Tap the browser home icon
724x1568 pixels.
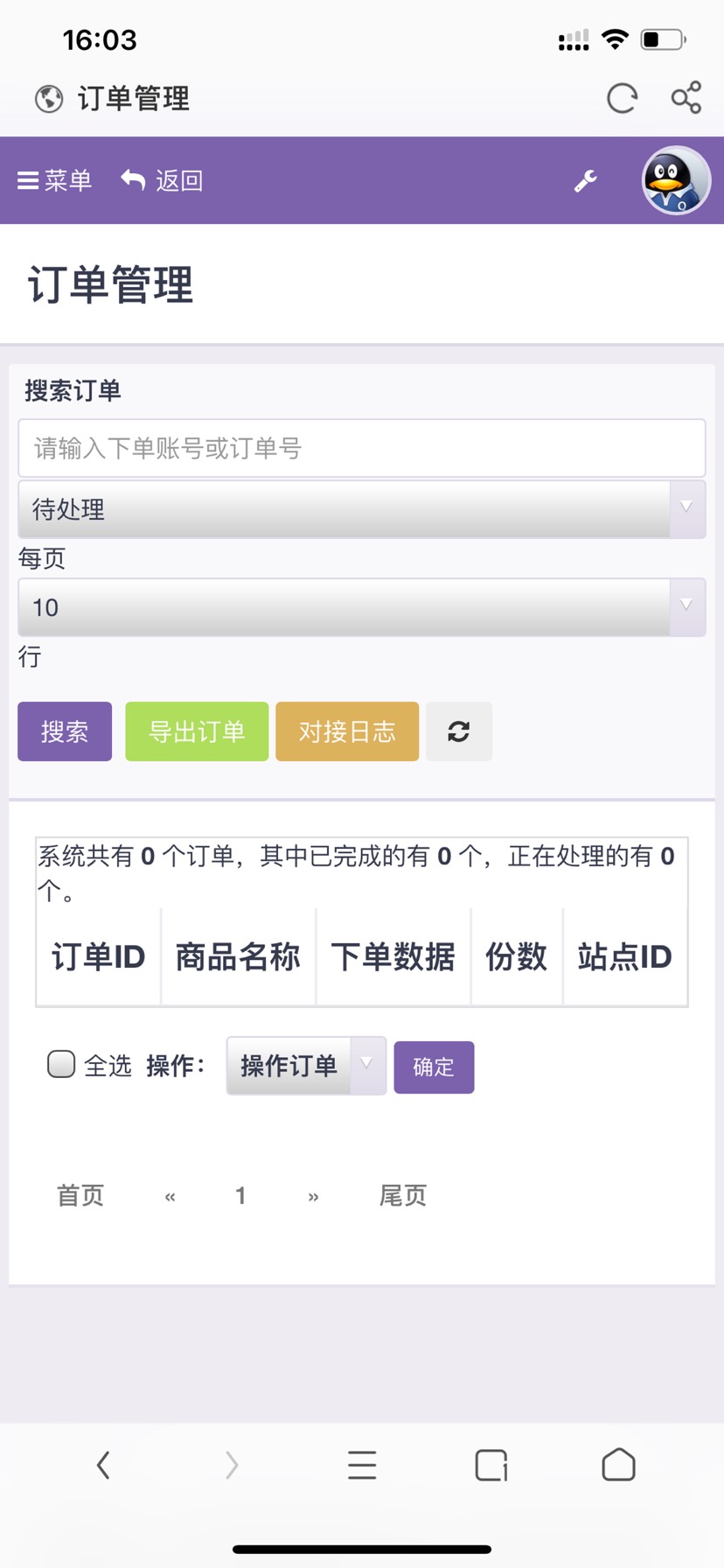point(619,1465)
